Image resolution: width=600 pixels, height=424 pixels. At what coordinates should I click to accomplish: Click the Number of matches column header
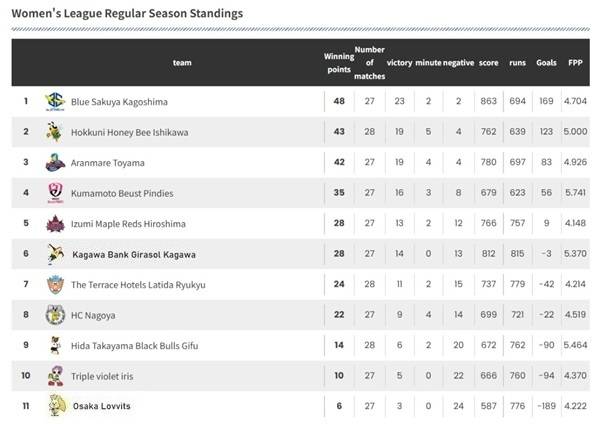(370, 62)
